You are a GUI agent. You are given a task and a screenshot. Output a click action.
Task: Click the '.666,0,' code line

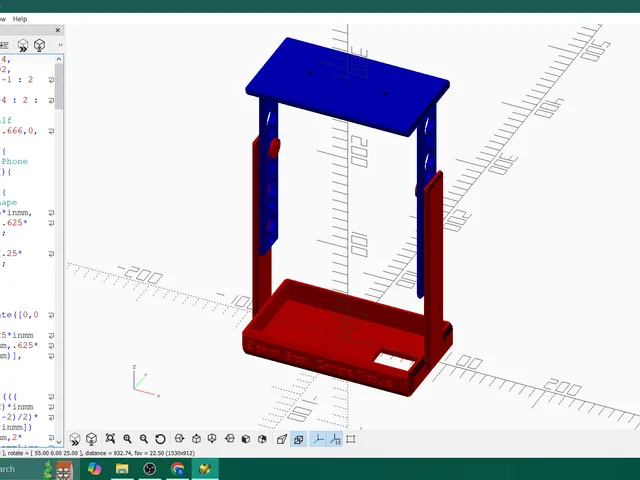click(19, 131)
